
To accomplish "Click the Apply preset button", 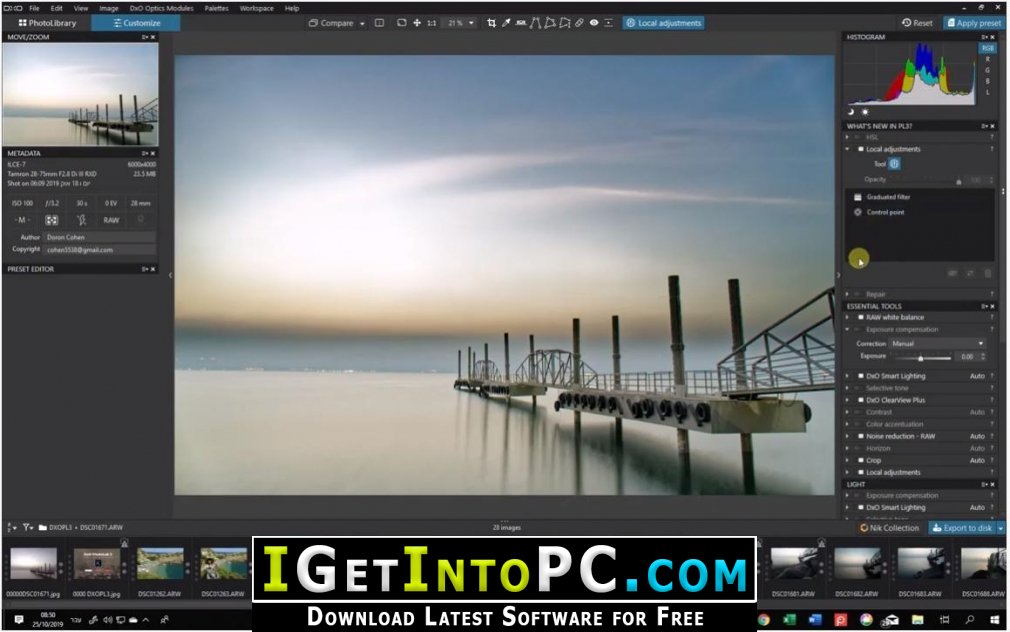I will coord(973,23).
